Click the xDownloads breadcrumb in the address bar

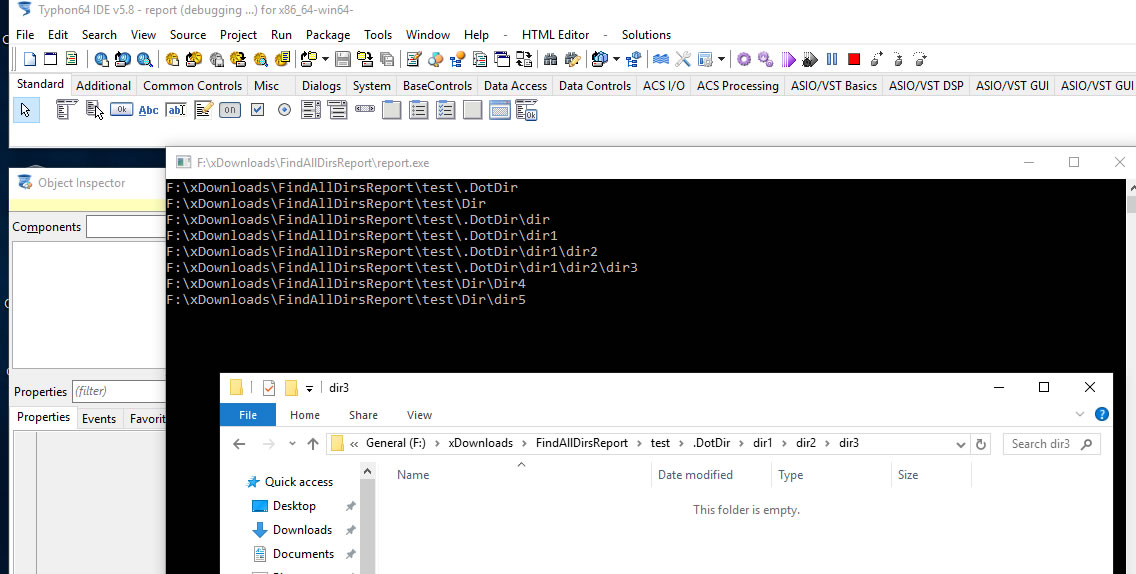(480, 443)
